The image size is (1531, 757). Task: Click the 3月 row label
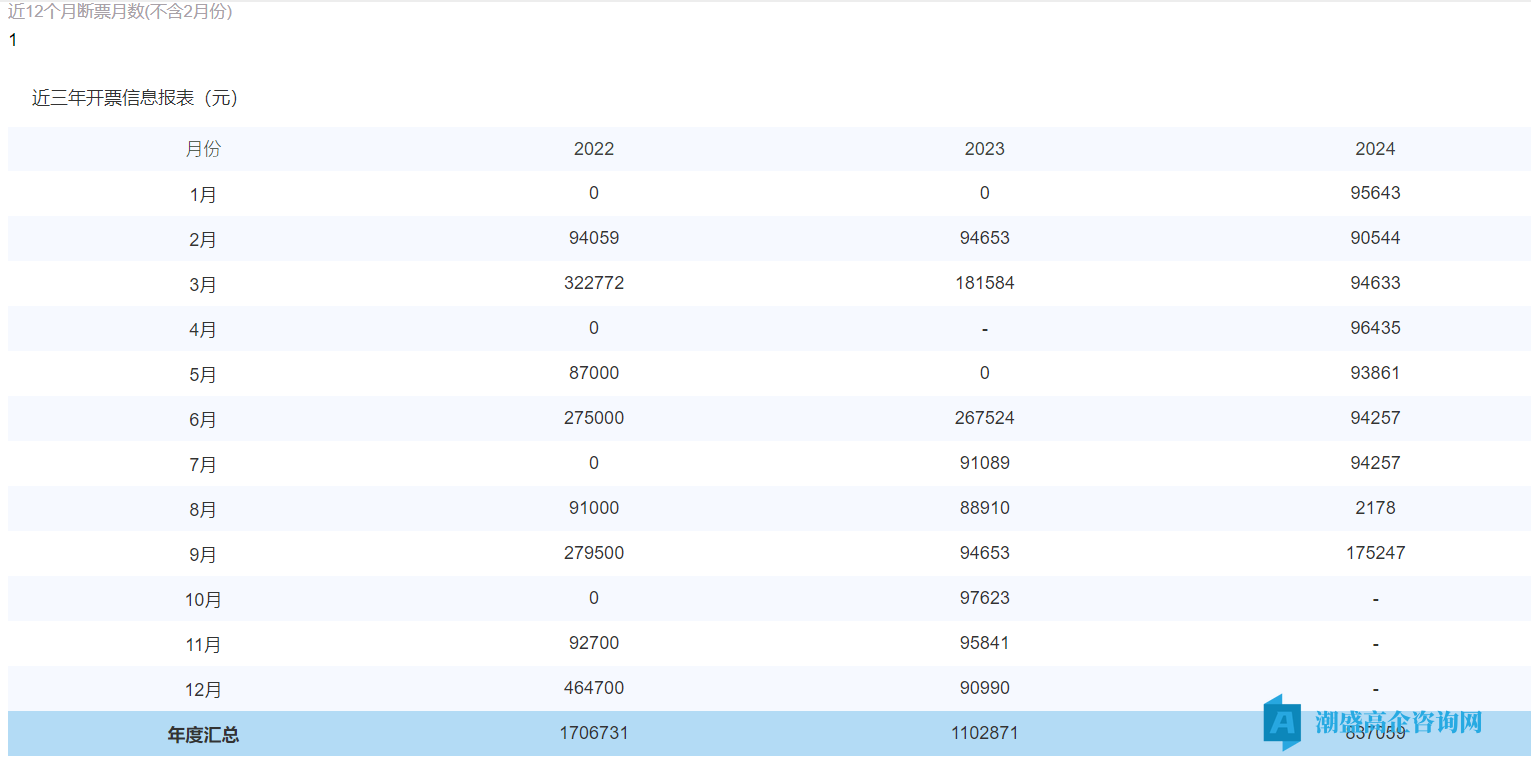(x=203, y=284)
